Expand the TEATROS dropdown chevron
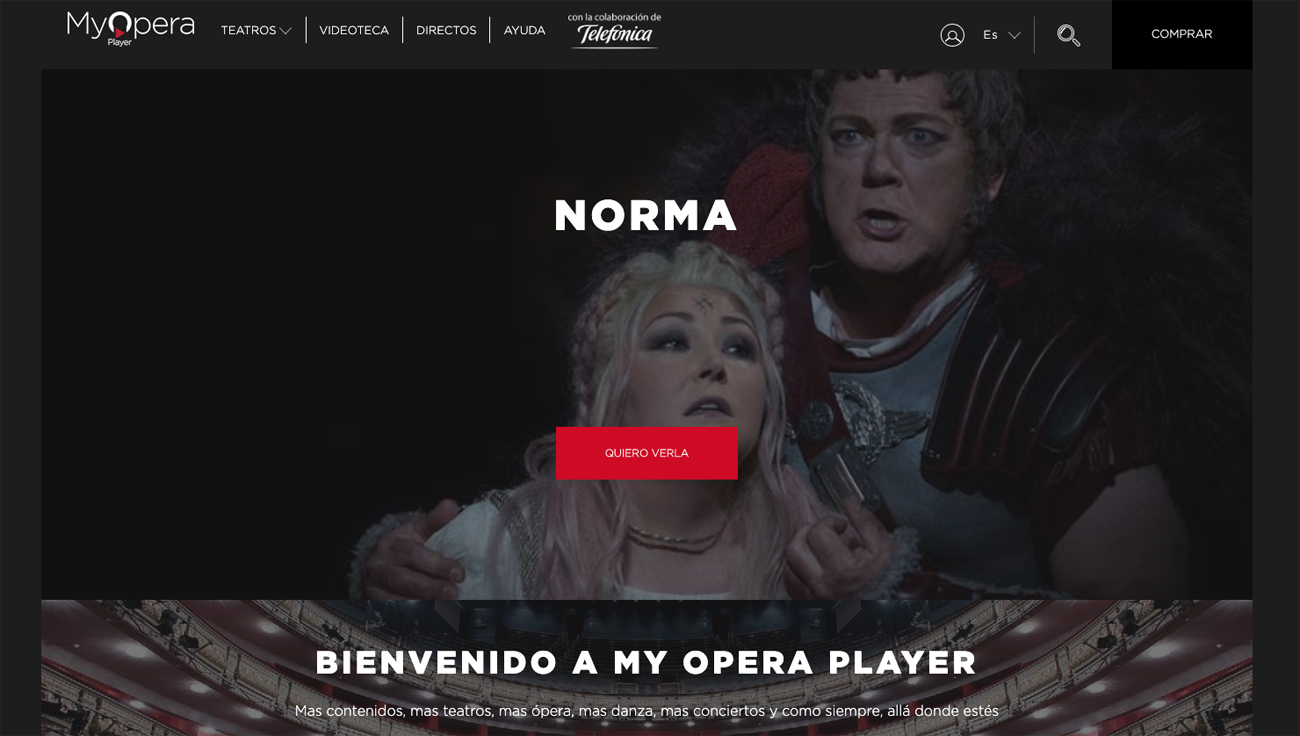 pyautogui.click(x=286, y=31)
